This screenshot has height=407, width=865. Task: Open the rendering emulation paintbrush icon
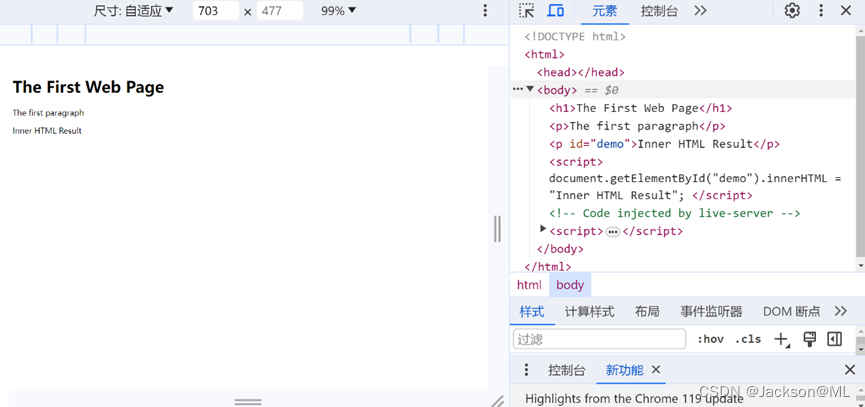coord(809,339)
